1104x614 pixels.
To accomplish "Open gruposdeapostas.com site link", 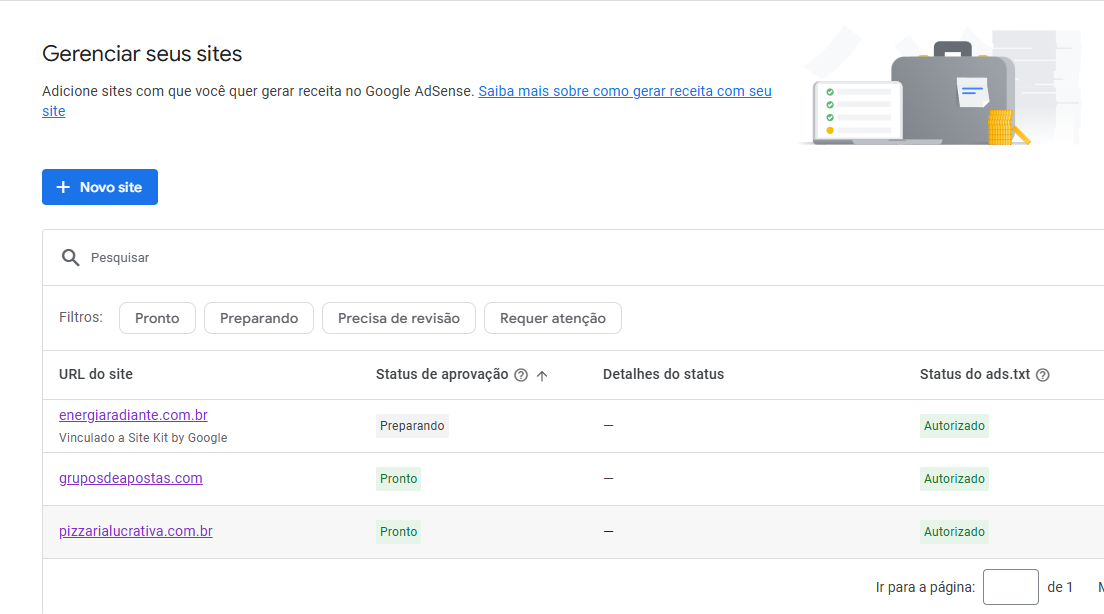I will (x=131, y=478).
